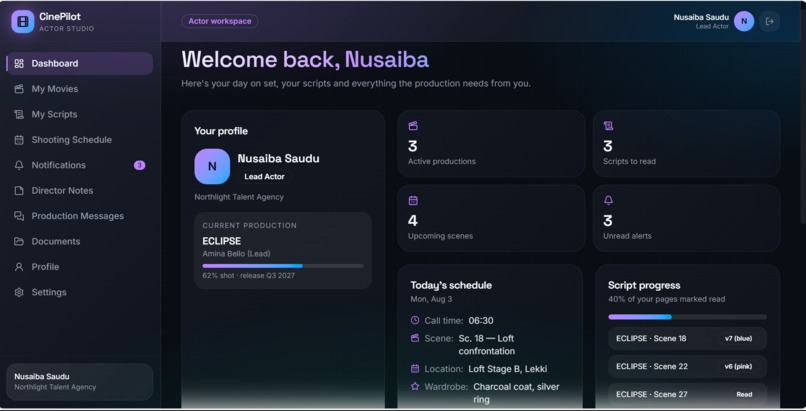Screen dimensions: 806x411
Task: Click the calendar icon on Upcoming scenes card
Action: coord(413,200)
